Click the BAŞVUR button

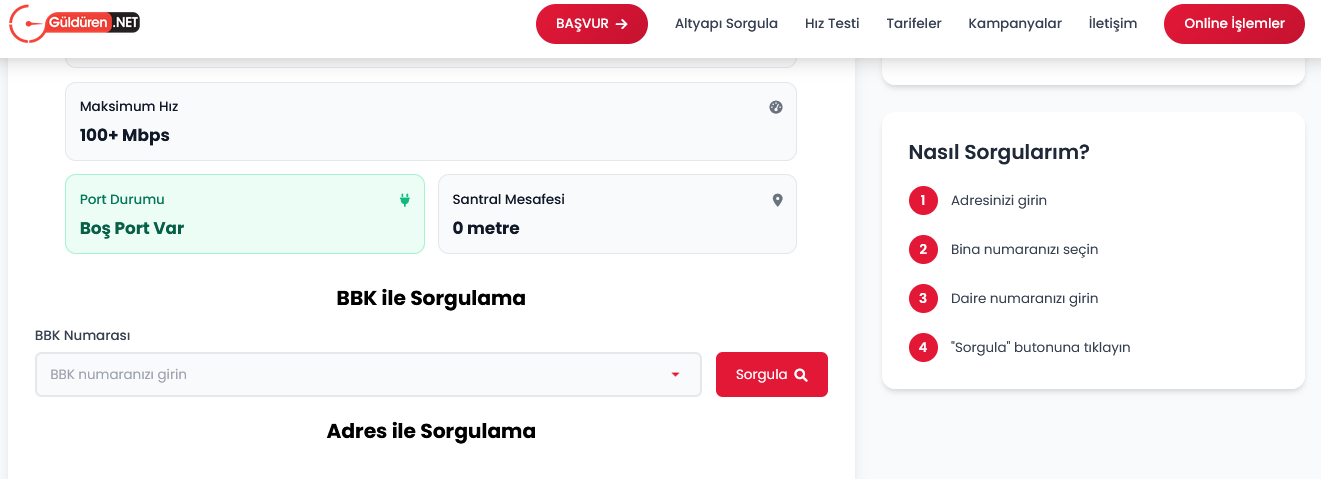(x=592, y=24)
